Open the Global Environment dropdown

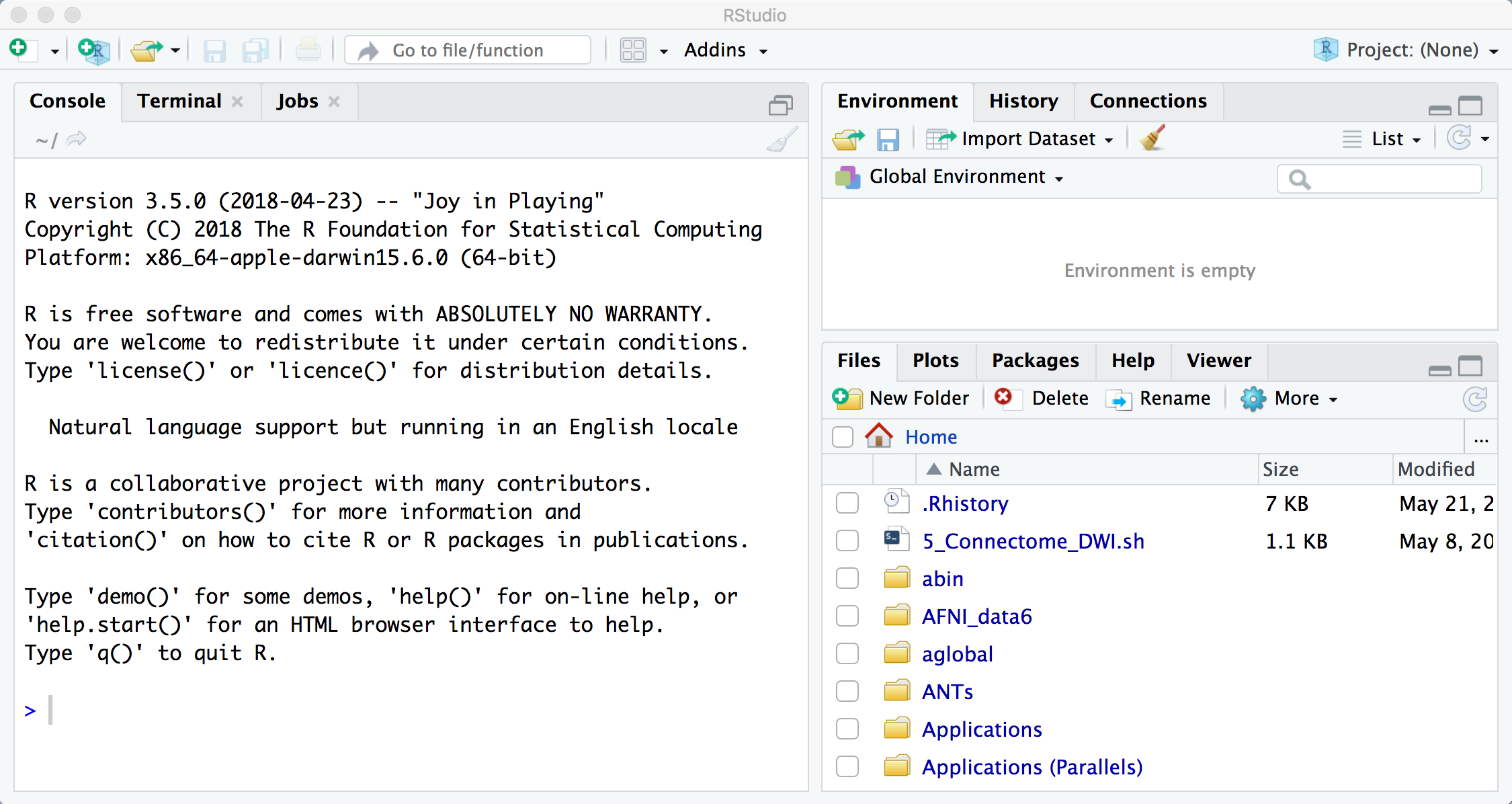pos(949,177)
